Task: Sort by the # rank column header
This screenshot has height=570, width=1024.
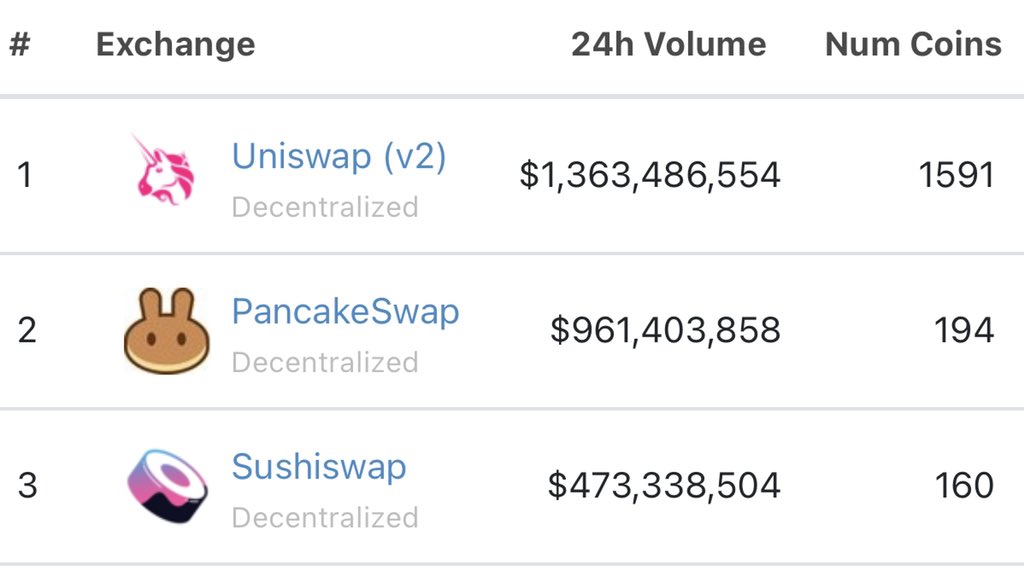Action: click(20, 44)
